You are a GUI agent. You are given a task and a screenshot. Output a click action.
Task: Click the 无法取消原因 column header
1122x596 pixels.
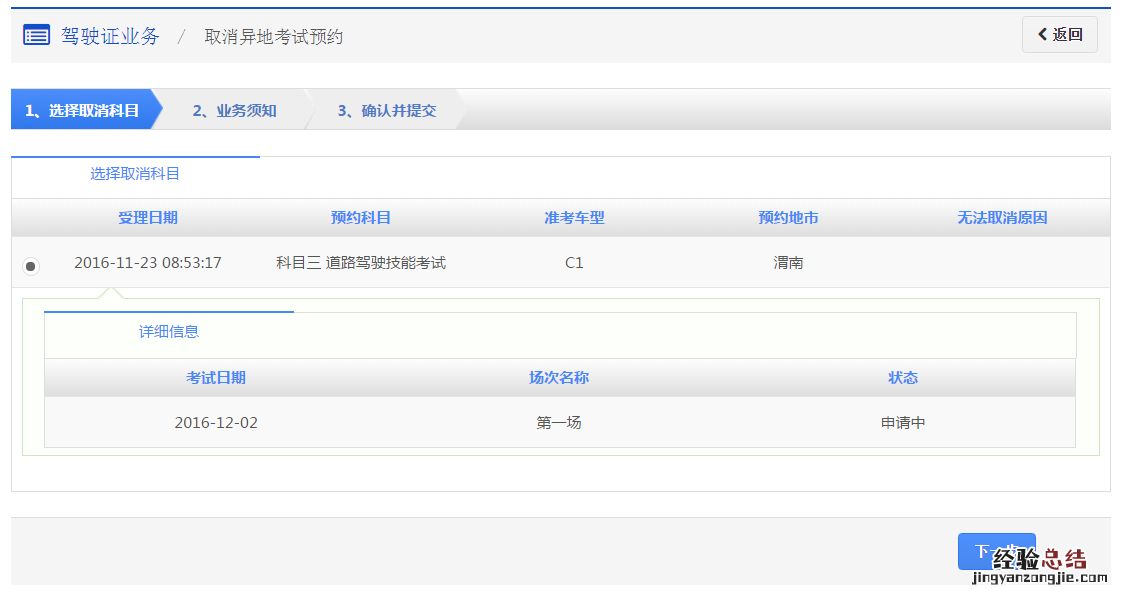[1002, 218]
